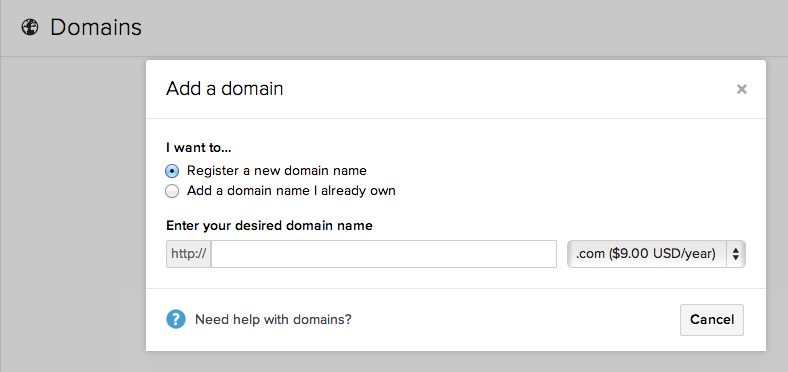Click the desired domain name input field

384,254
